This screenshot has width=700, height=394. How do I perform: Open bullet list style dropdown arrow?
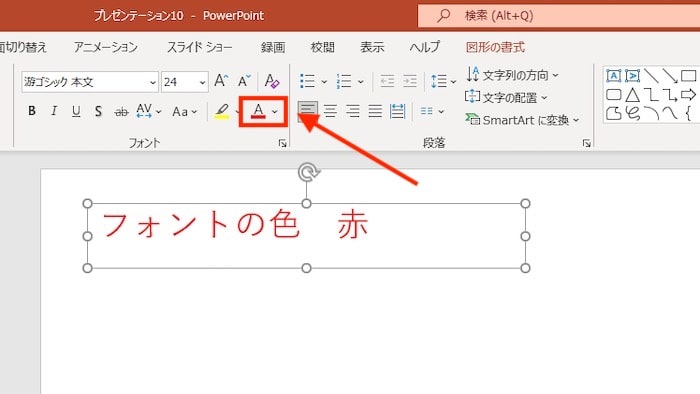(325, 82)
